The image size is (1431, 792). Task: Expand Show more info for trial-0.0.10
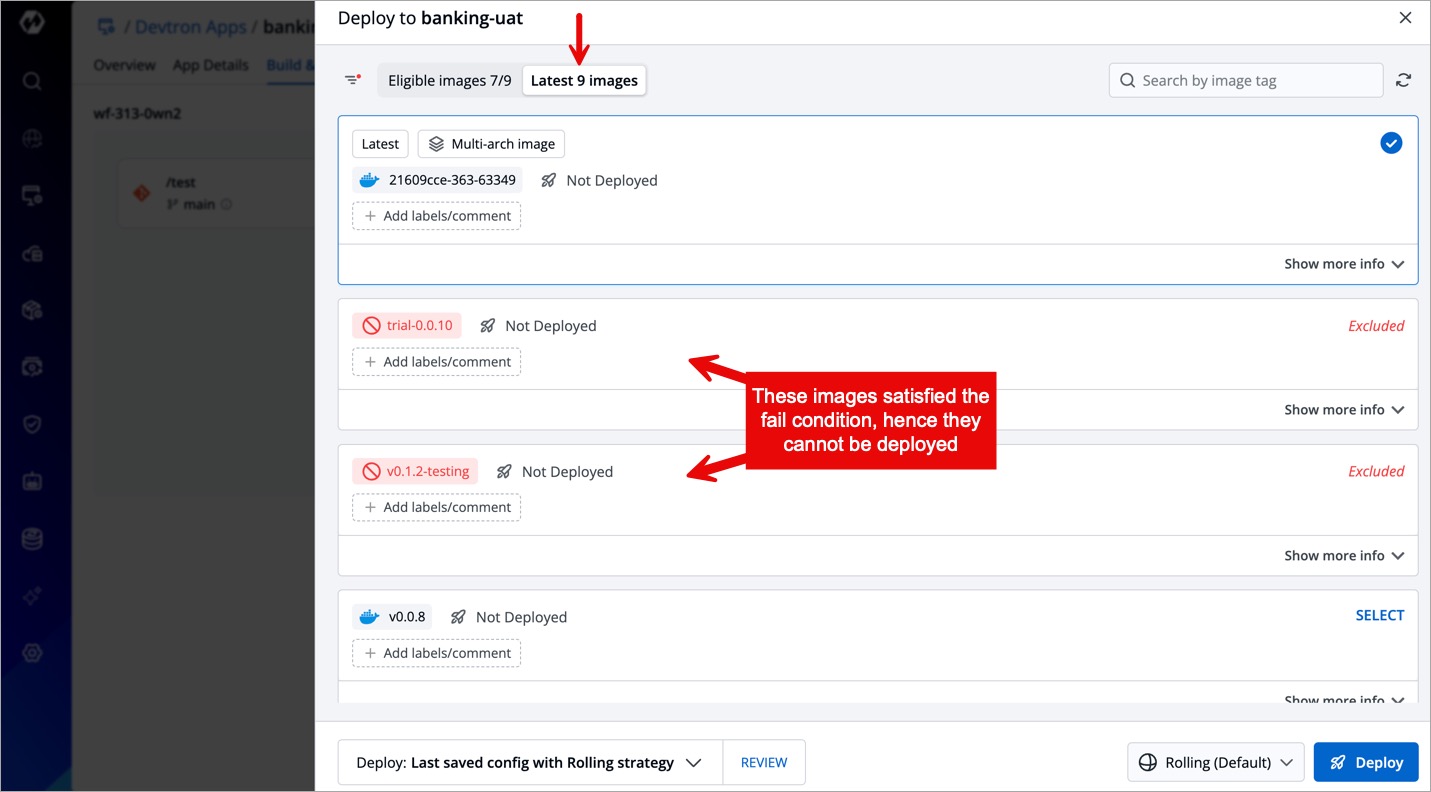pos(1344,410)
